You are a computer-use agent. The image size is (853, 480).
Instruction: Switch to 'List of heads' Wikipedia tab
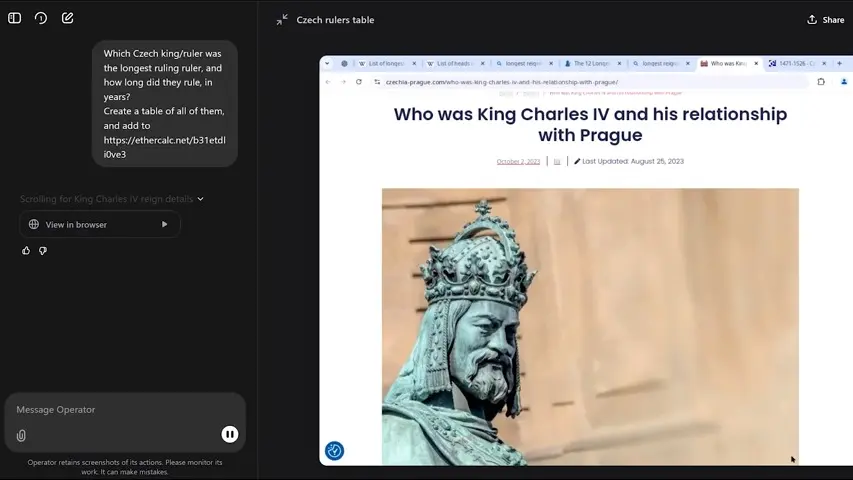pyautogui.click(x=456, y=64)
